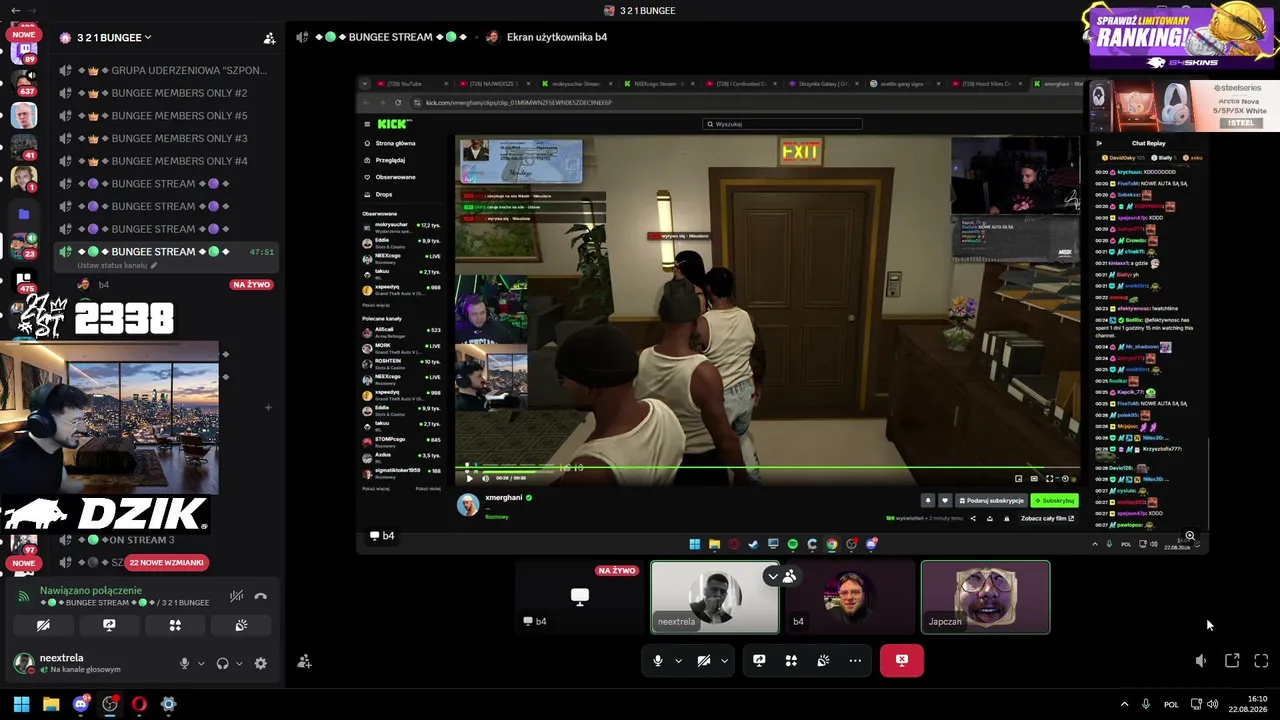Screen dimensions: 1280x720
Task: Open the Windows Start menu
Action: 21,704
